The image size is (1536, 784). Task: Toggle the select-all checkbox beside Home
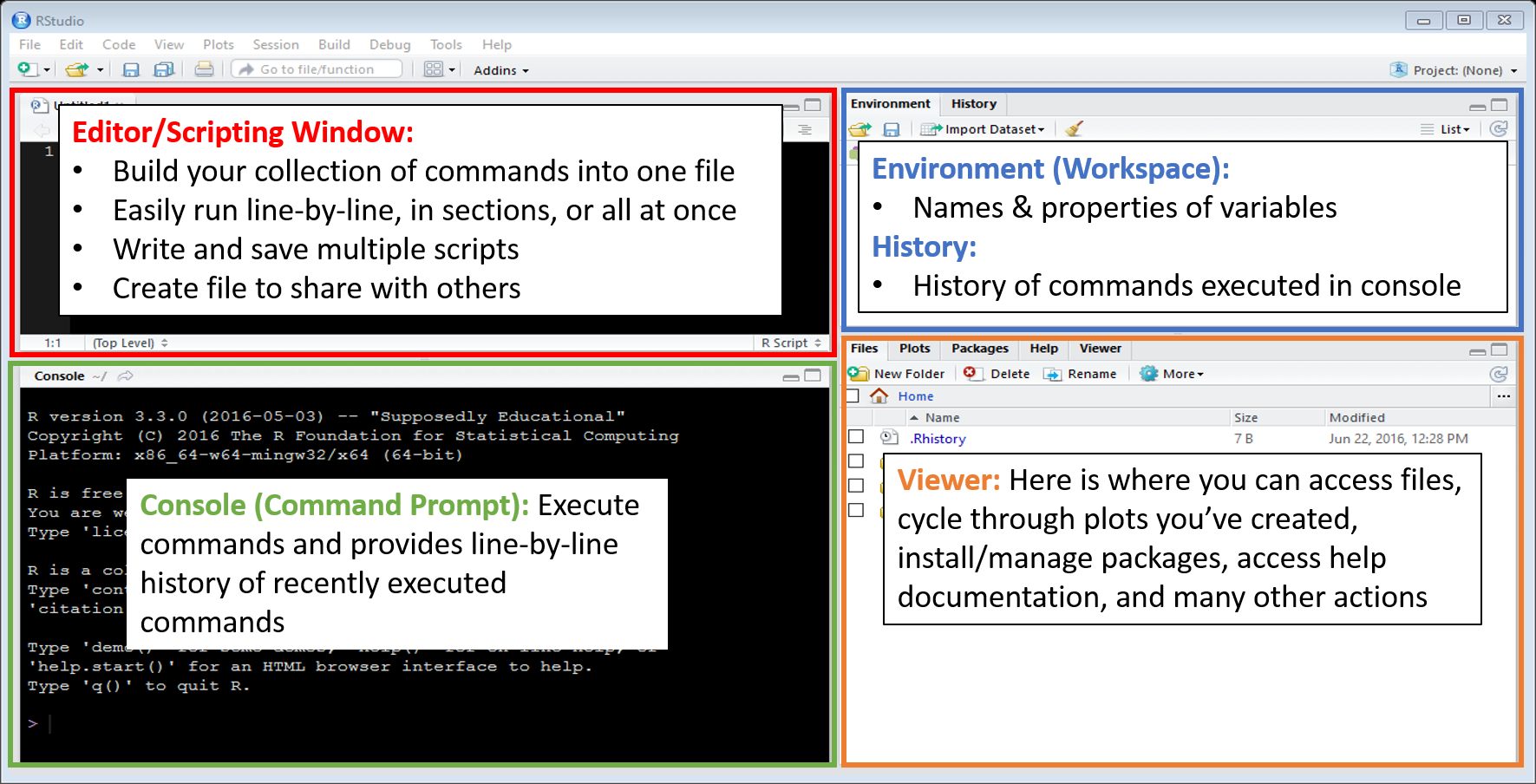tap(853, 396)
